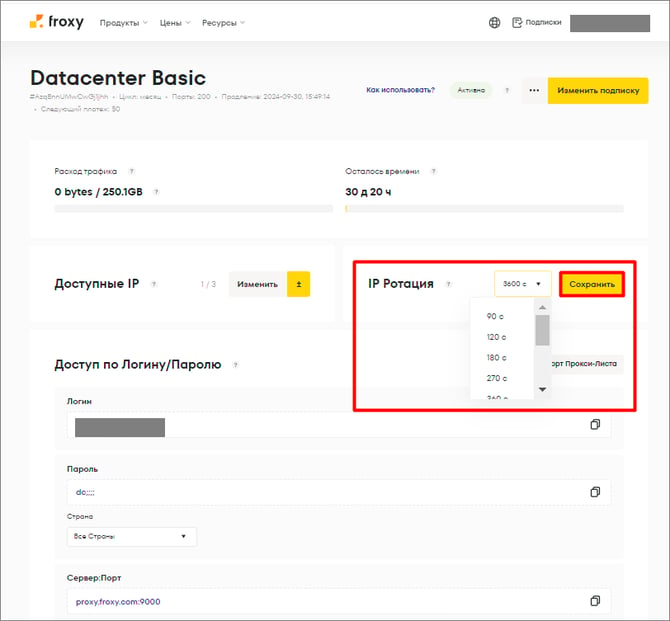This screenshot has width=670, height=621.
Task: Click the traffic usage progress bar
Action: pyautogui.click(x=194, y=209)
